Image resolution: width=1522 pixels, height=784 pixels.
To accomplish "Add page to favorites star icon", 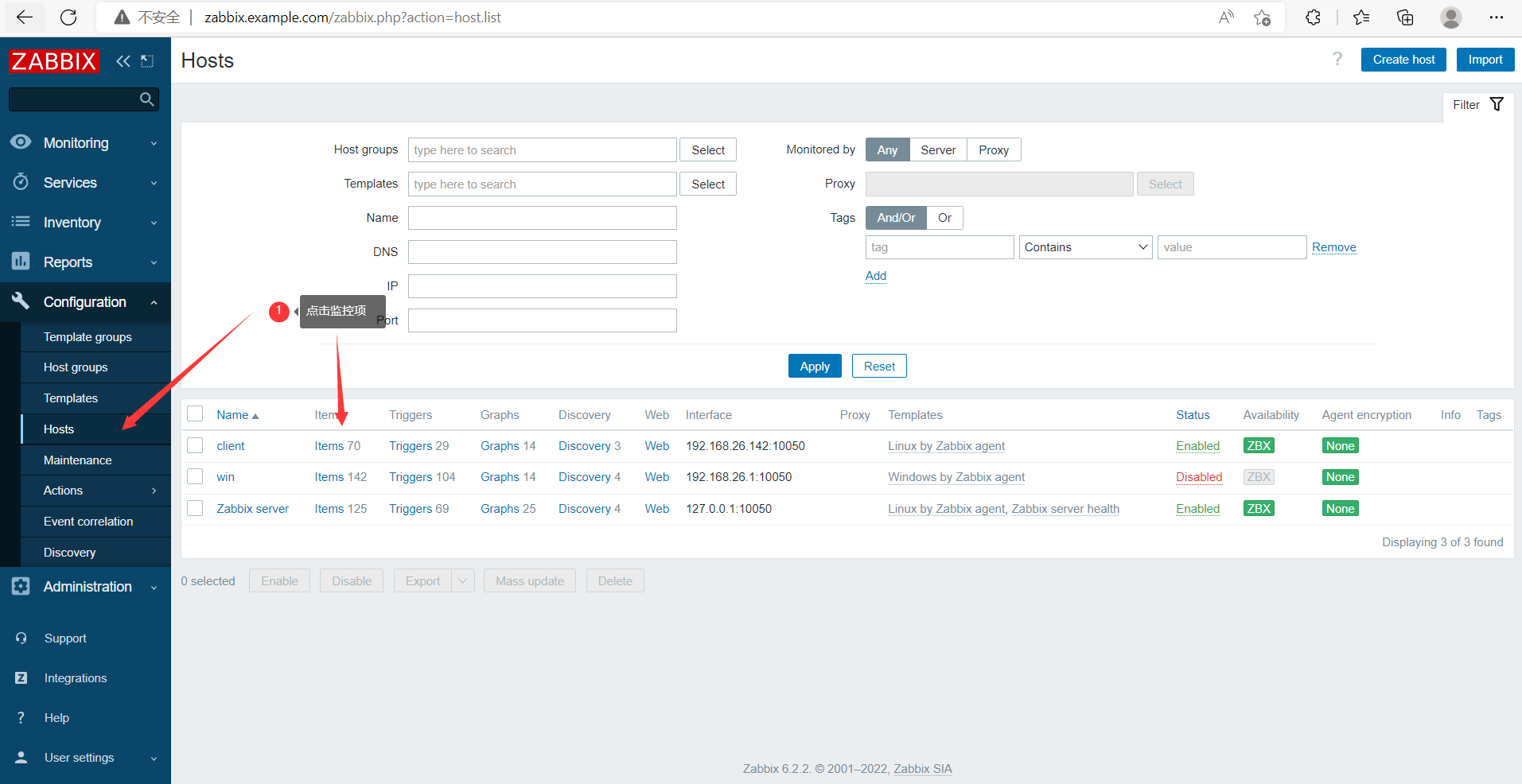I will click(1262, 17).
